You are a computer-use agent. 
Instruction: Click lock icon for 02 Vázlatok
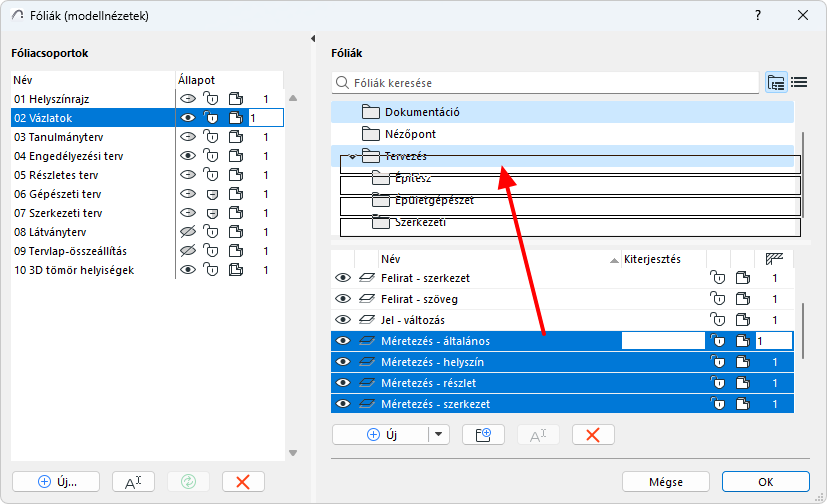tap(211, 118)
